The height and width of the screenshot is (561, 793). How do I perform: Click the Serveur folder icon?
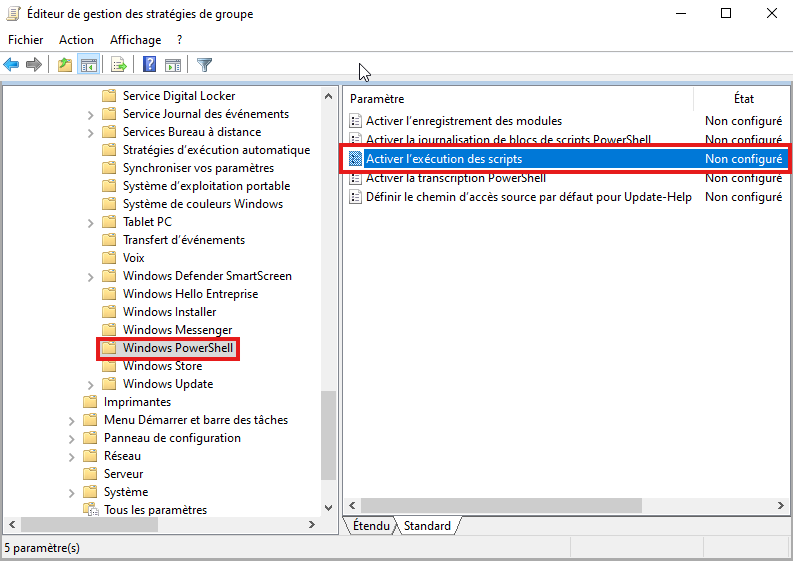point(90,474)
